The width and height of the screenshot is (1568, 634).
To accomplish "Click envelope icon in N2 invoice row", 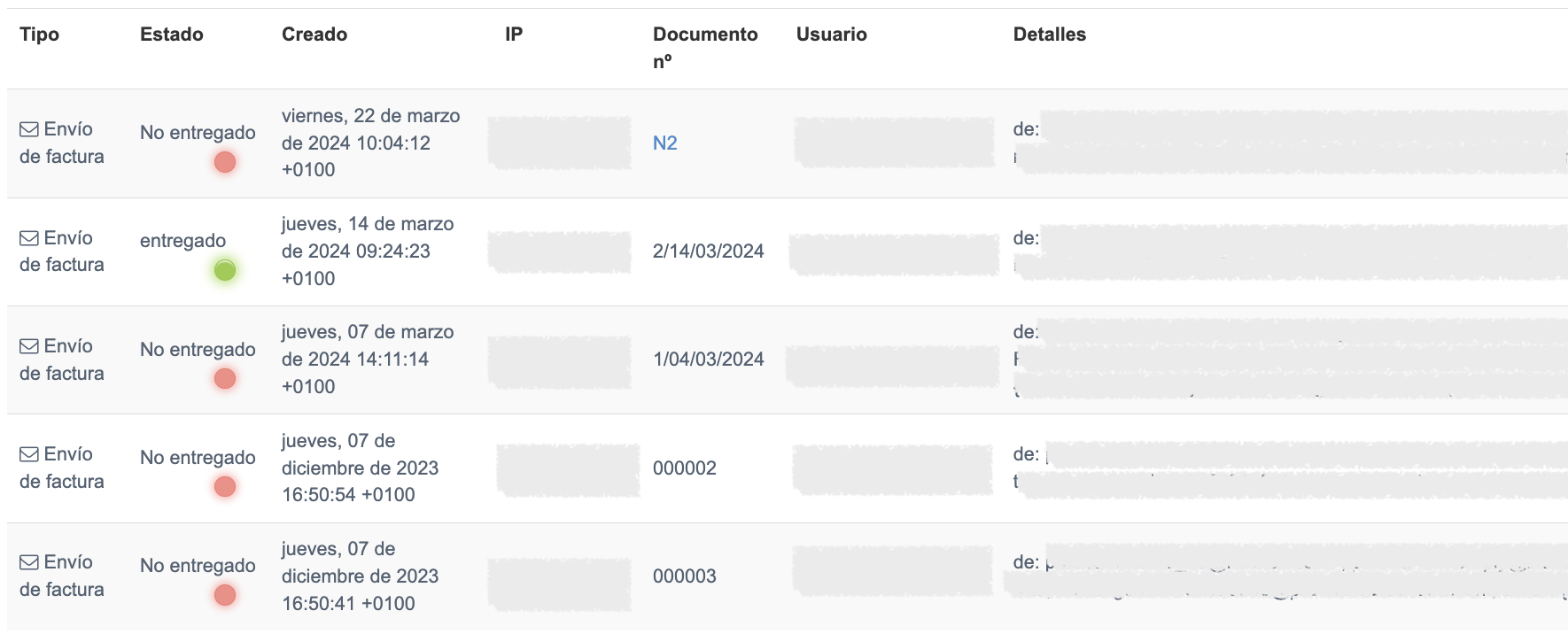I will pos(29,129).
